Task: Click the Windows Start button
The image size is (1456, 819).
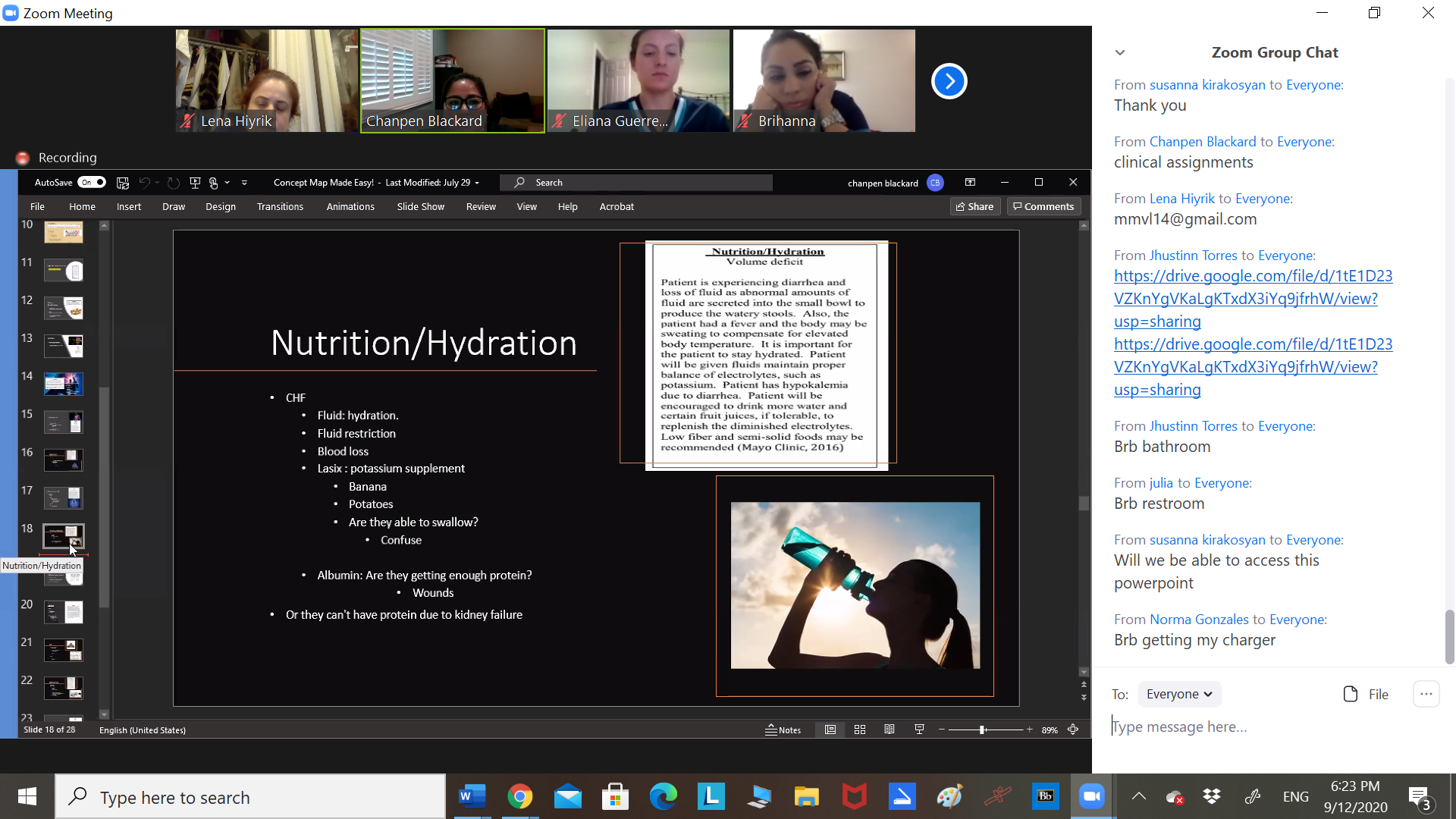Action: (27, 796)
